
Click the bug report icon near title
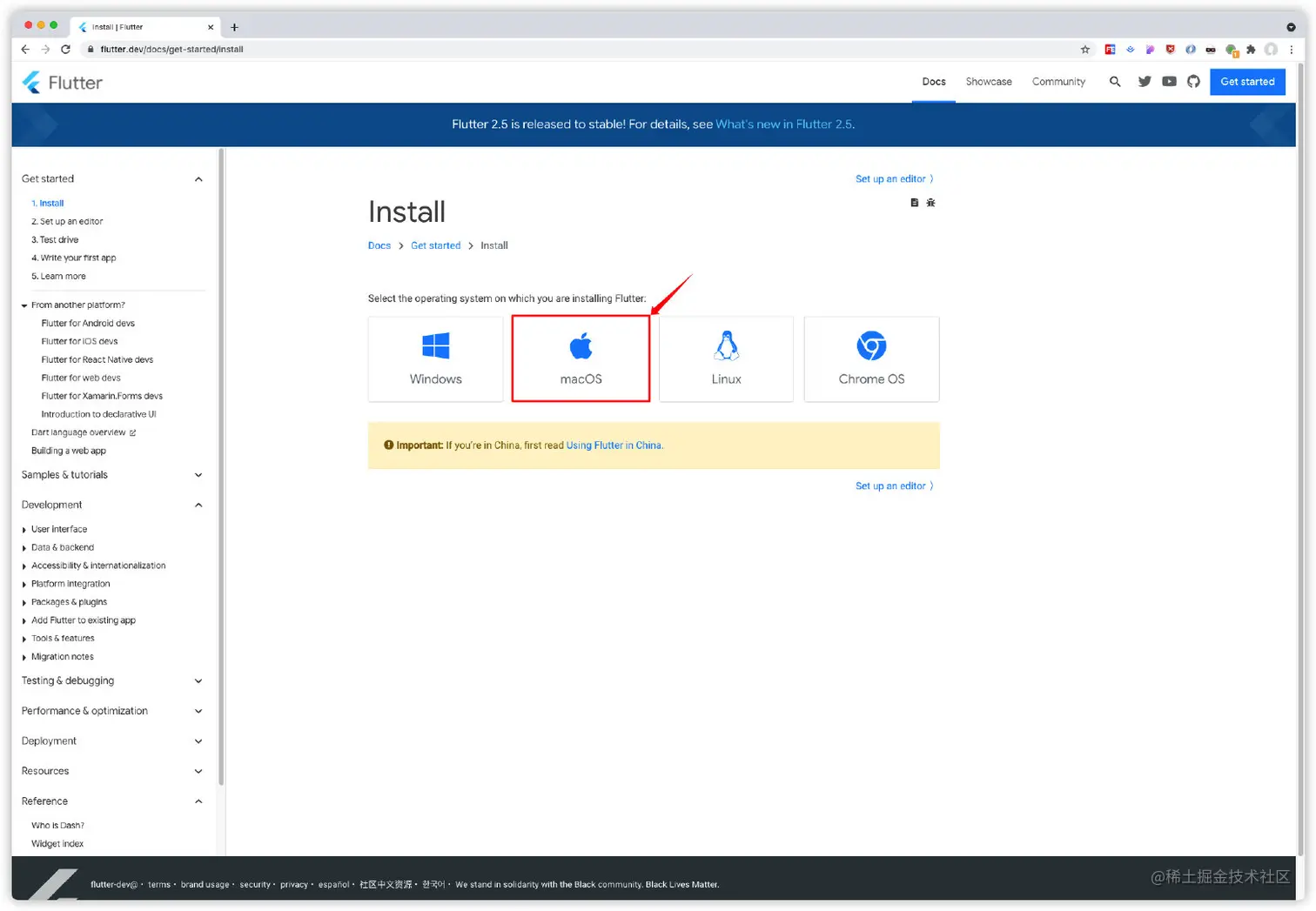[930, 203]
